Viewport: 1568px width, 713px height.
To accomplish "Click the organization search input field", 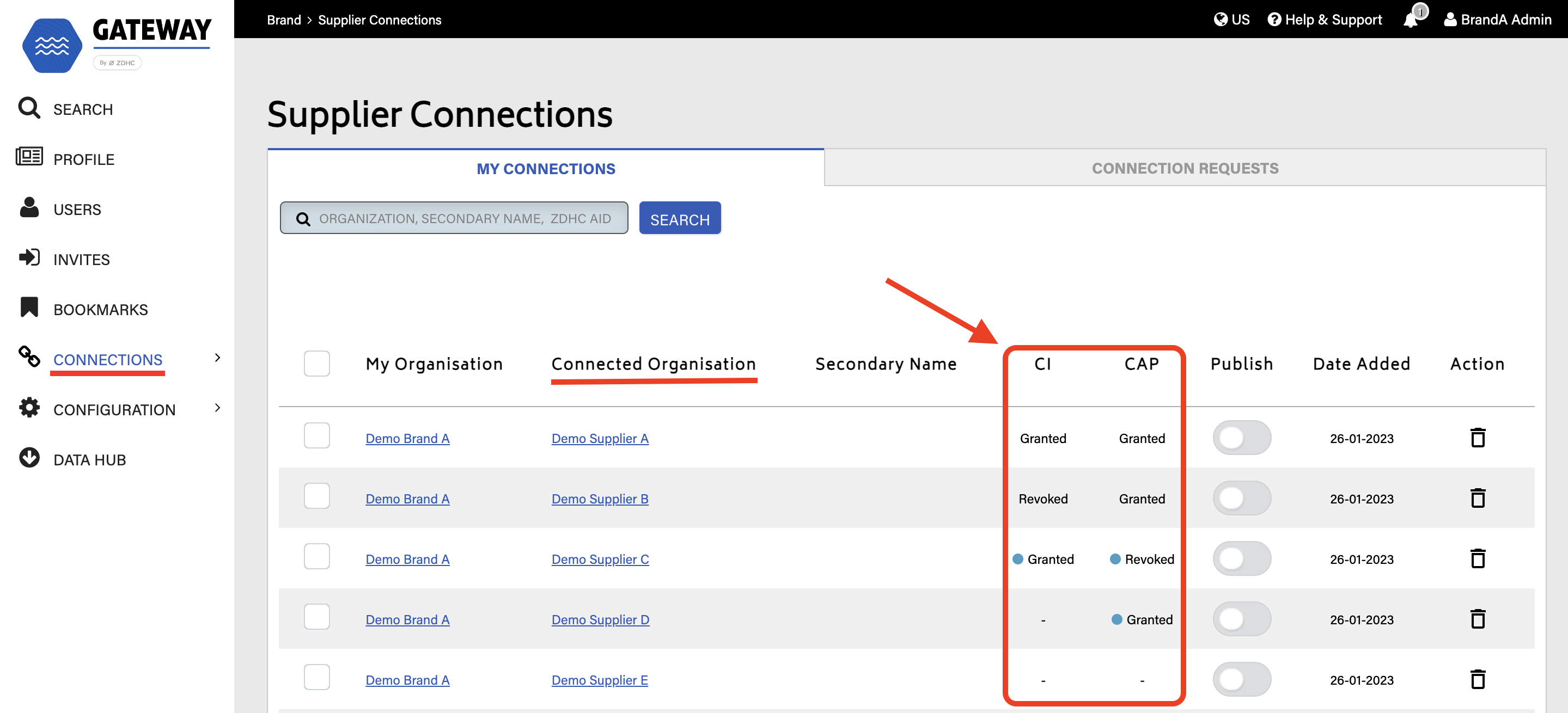I will 464,218.
